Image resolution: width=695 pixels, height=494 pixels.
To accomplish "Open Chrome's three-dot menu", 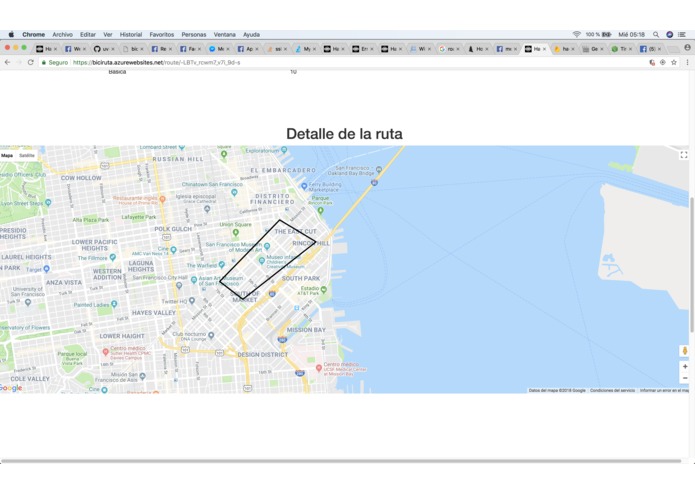I will point(687,62).
